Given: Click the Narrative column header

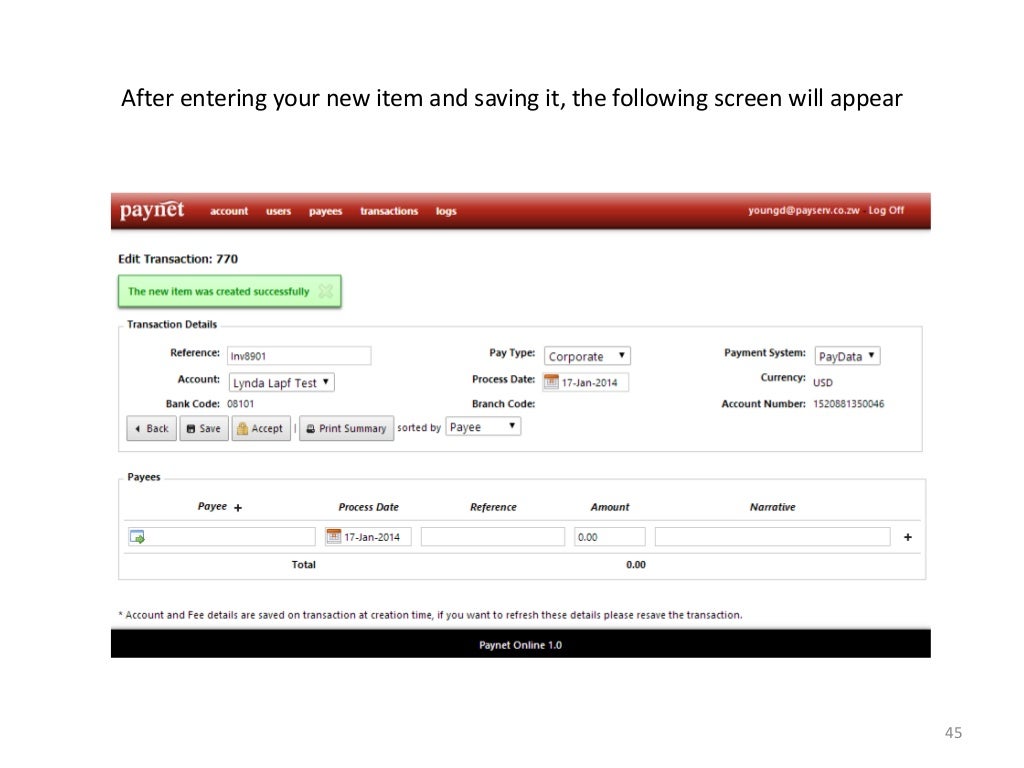Looking at the screenshot, I should (x=773, y=507).
